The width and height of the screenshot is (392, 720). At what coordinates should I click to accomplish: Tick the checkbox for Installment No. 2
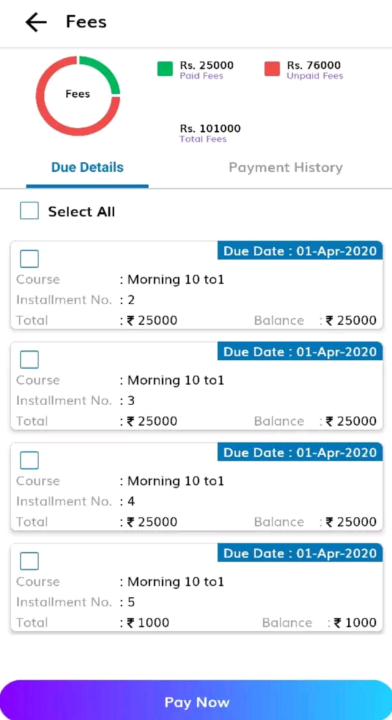(29, 259)
